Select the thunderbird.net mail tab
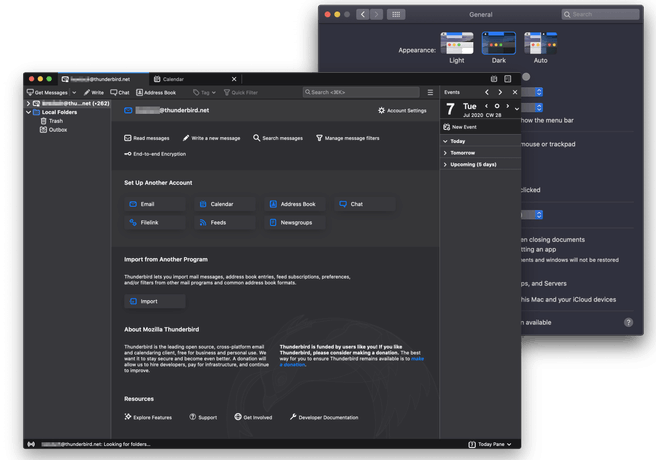The width and height of the screenshot is (656, 460). [102, 79]
